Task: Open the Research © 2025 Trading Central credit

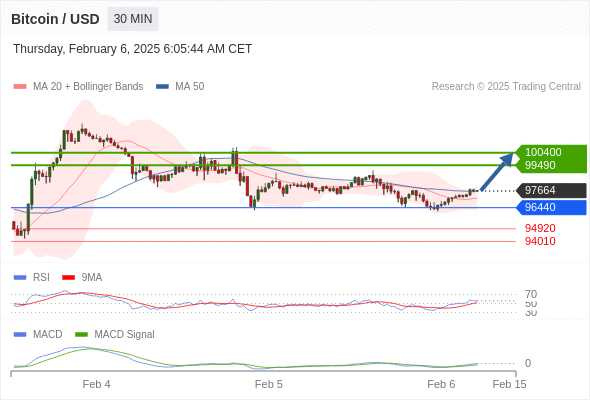Action: 506,87
